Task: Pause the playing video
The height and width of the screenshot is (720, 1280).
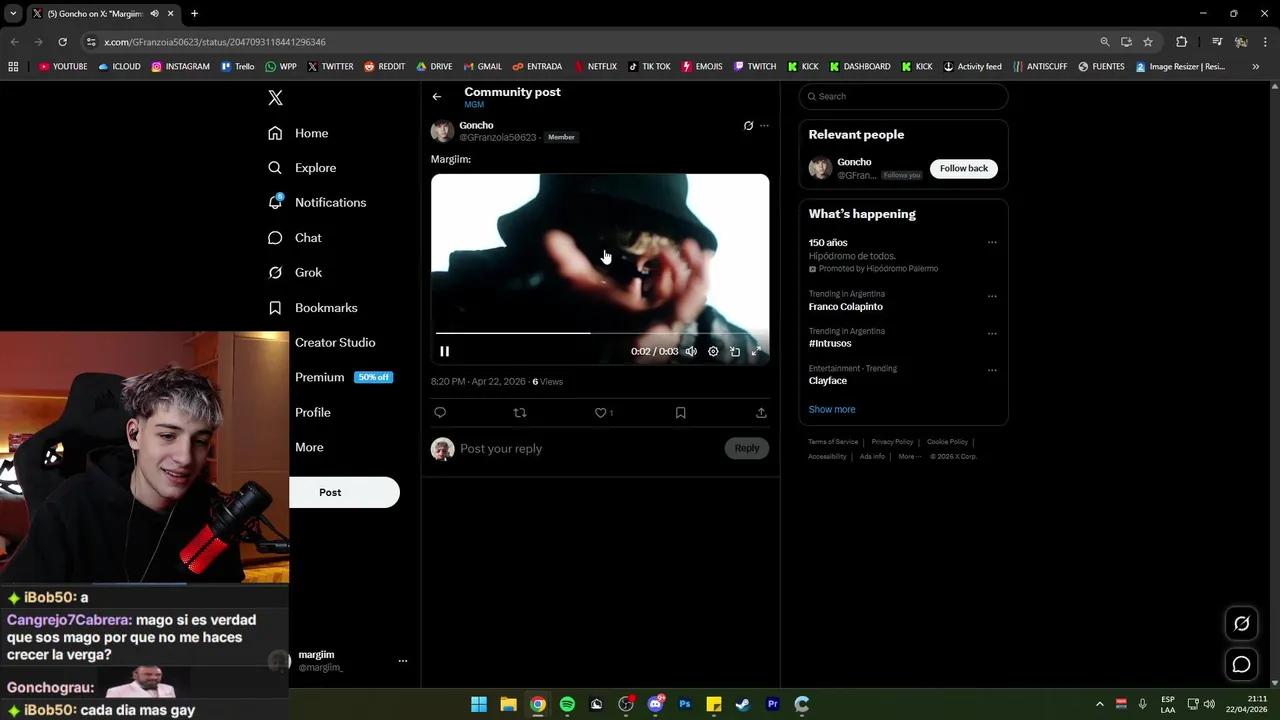Action: click(445, 351)
